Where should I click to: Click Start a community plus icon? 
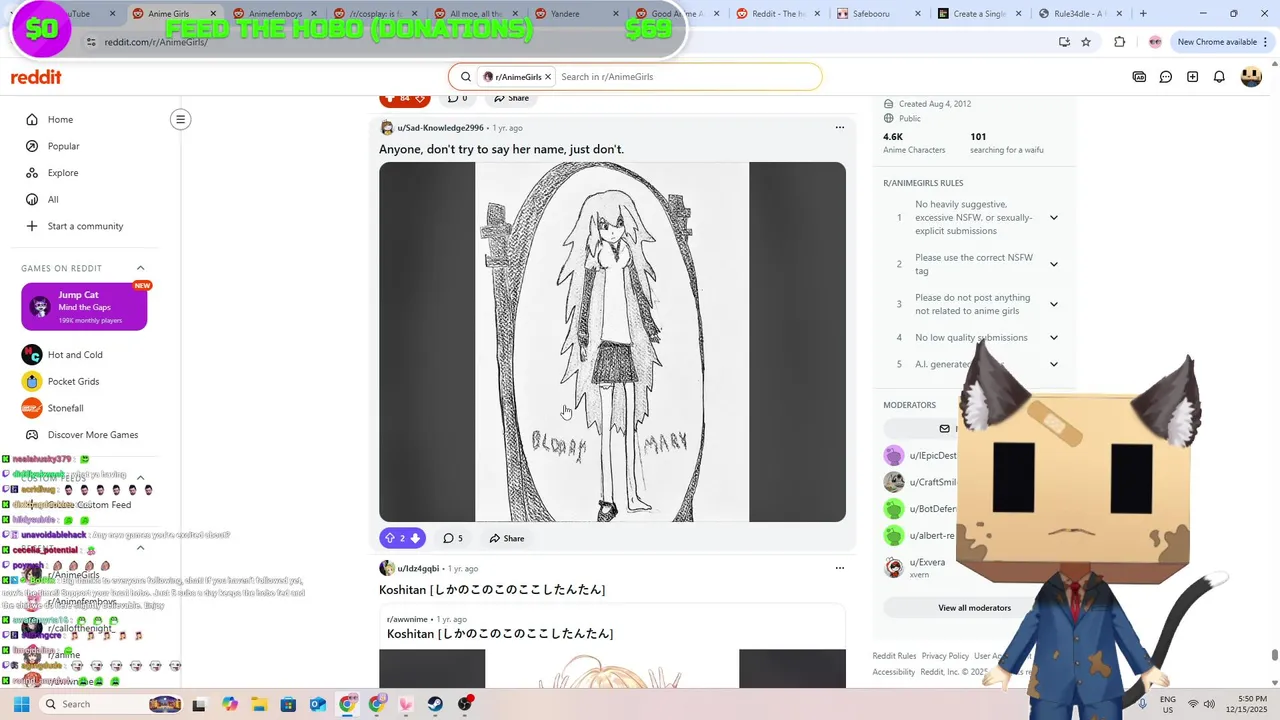tap(32, 226)
